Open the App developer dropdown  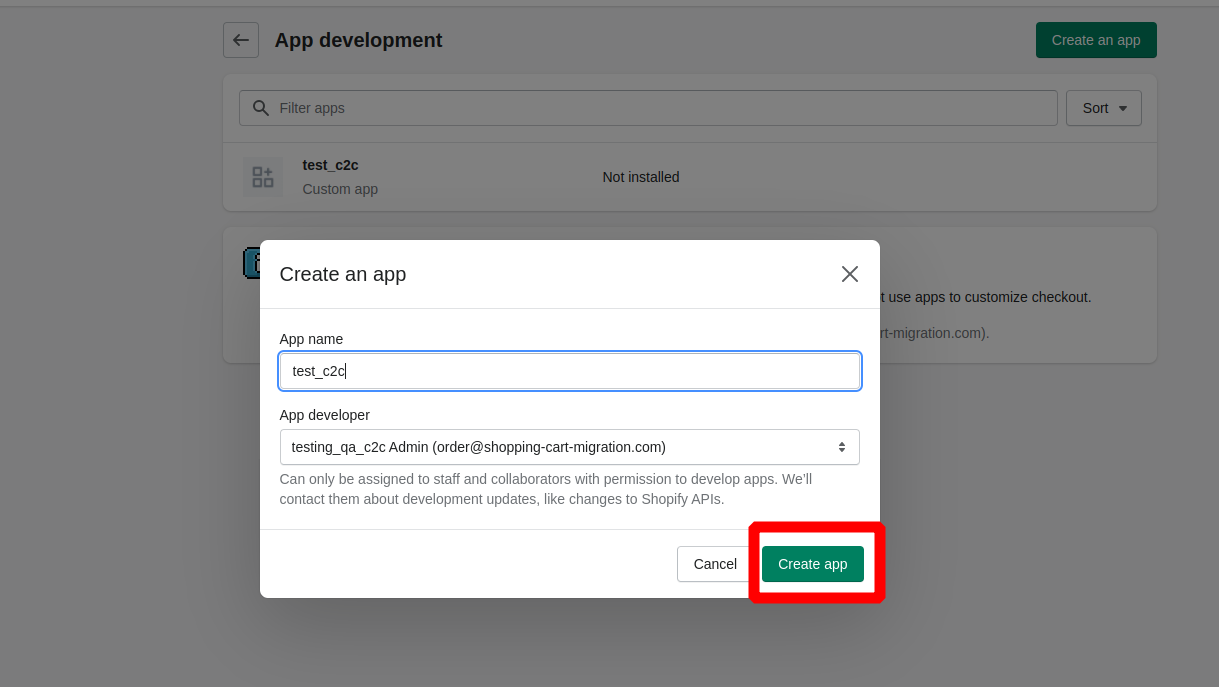tap(570, 447)
